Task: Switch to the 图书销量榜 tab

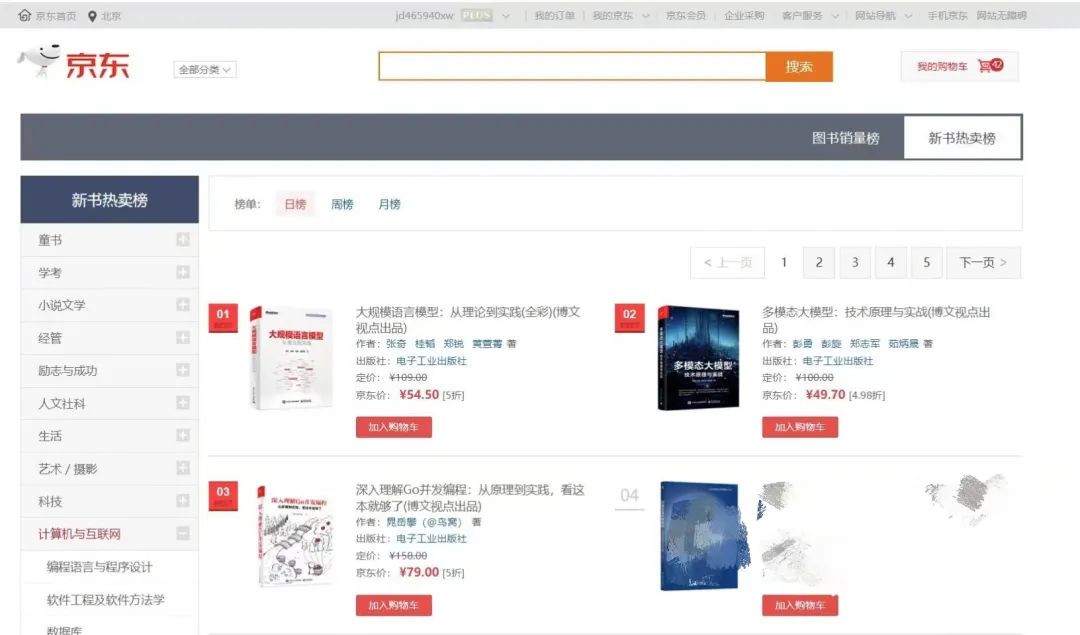Action: click(845, 138)
